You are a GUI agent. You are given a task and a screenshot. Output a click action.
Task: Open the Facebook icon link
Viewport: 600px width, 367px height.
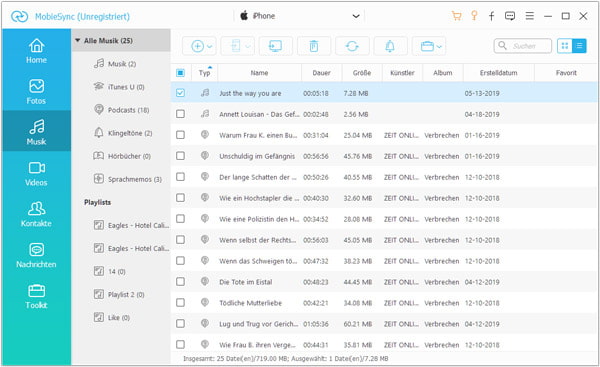492,16
